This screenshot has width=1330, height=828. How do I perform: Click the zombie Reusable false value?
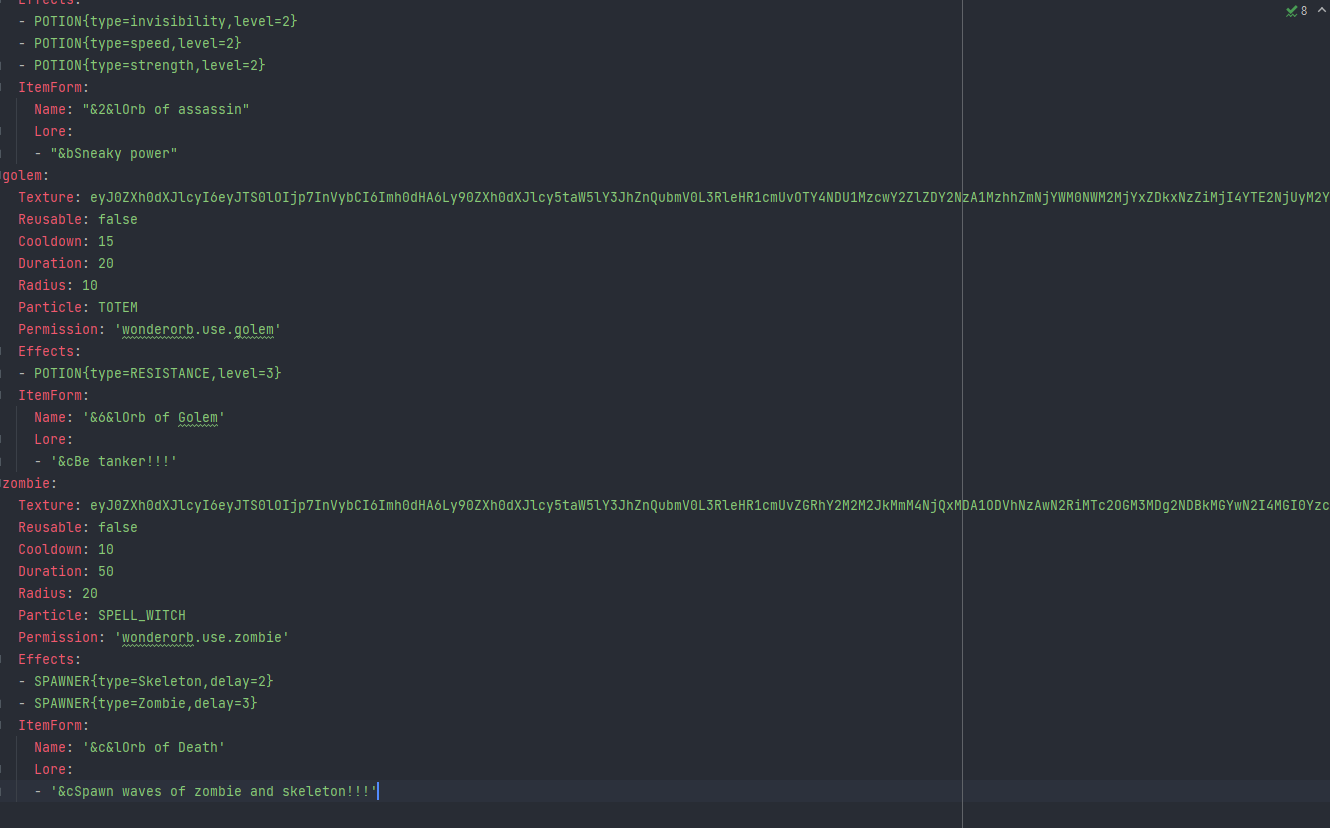click(x=117, y=527)
